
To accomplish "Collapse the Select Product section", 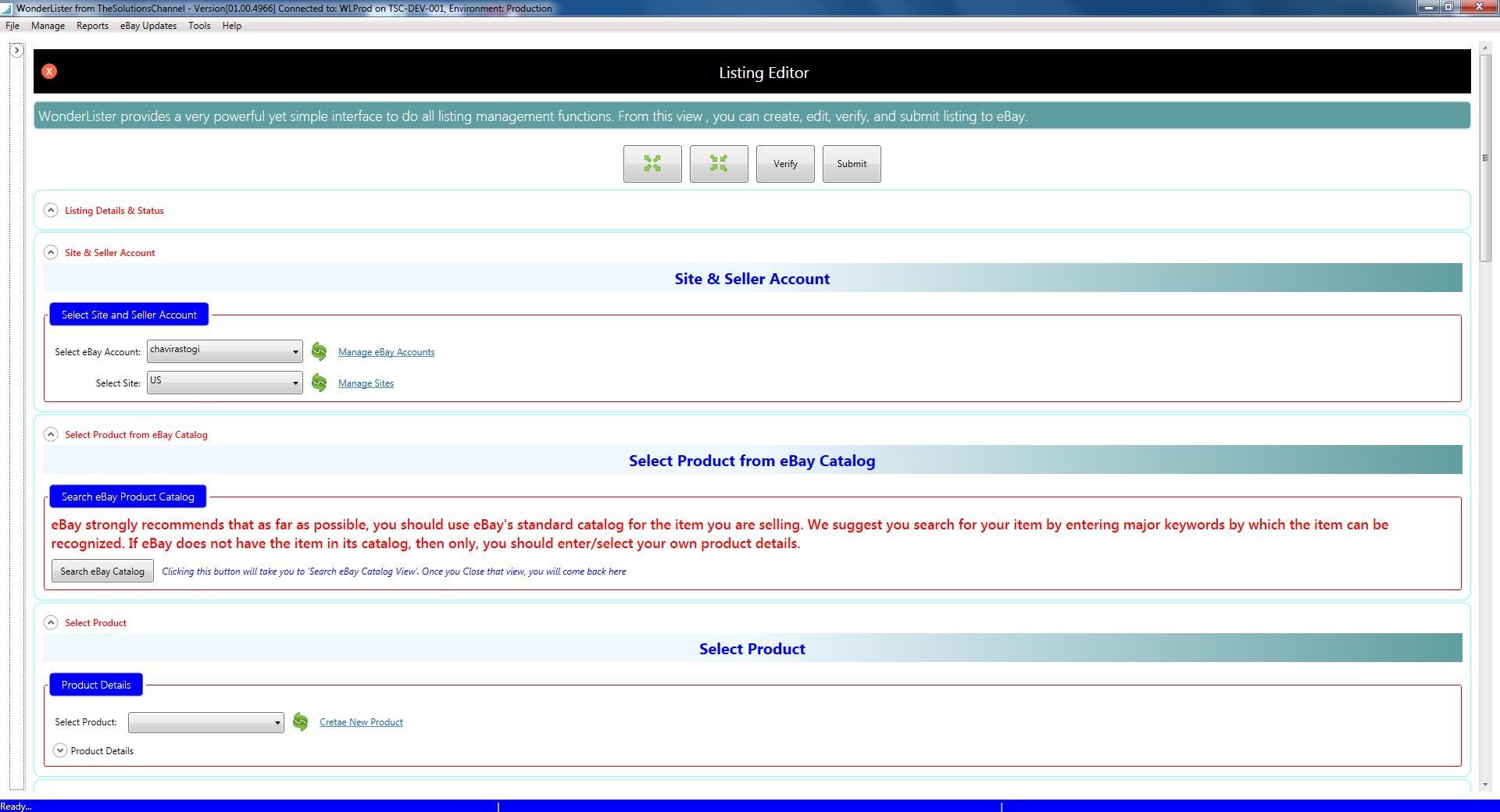I will [51, 622].
